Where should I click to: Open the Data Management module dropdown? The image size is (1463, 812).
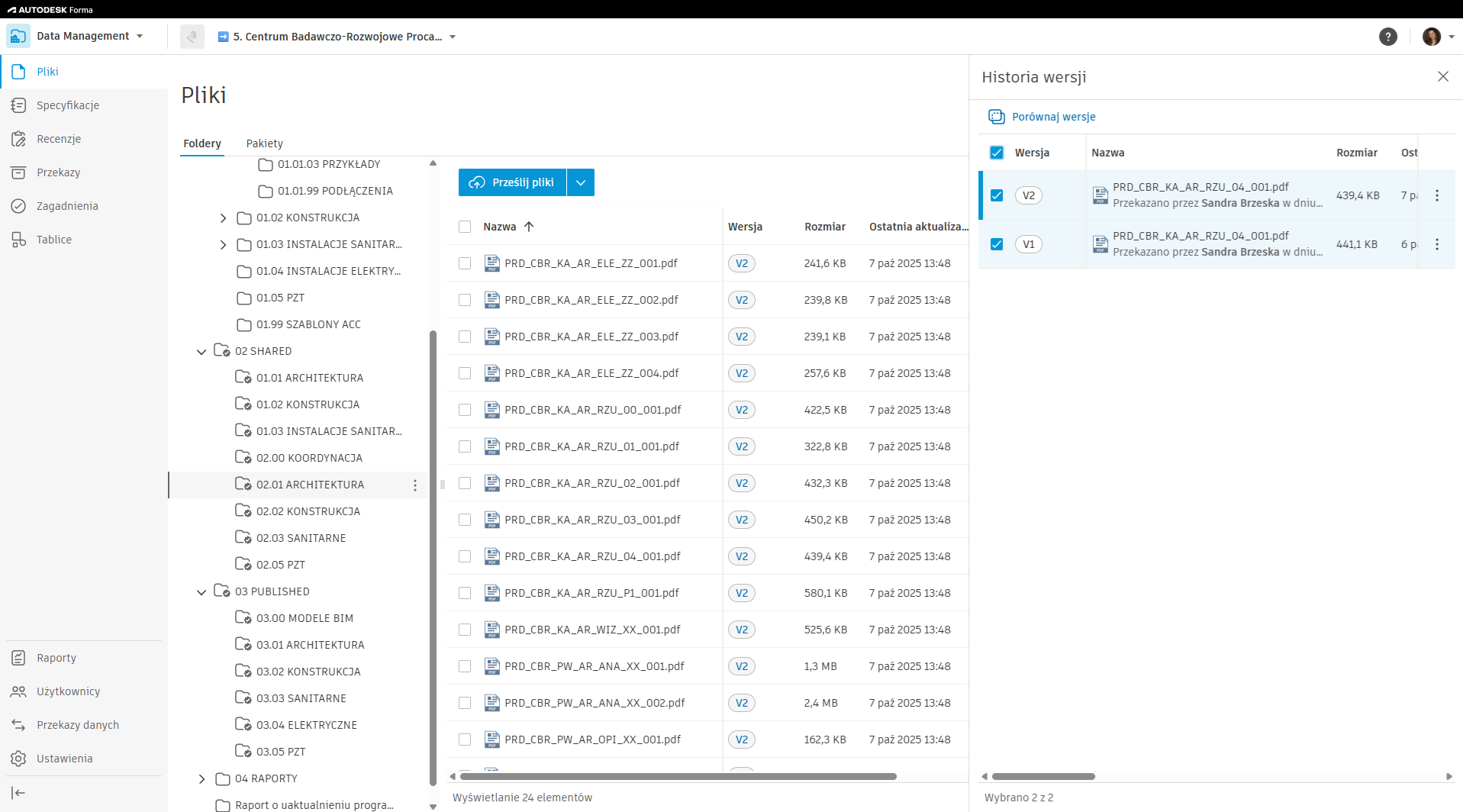coord(140,37)
